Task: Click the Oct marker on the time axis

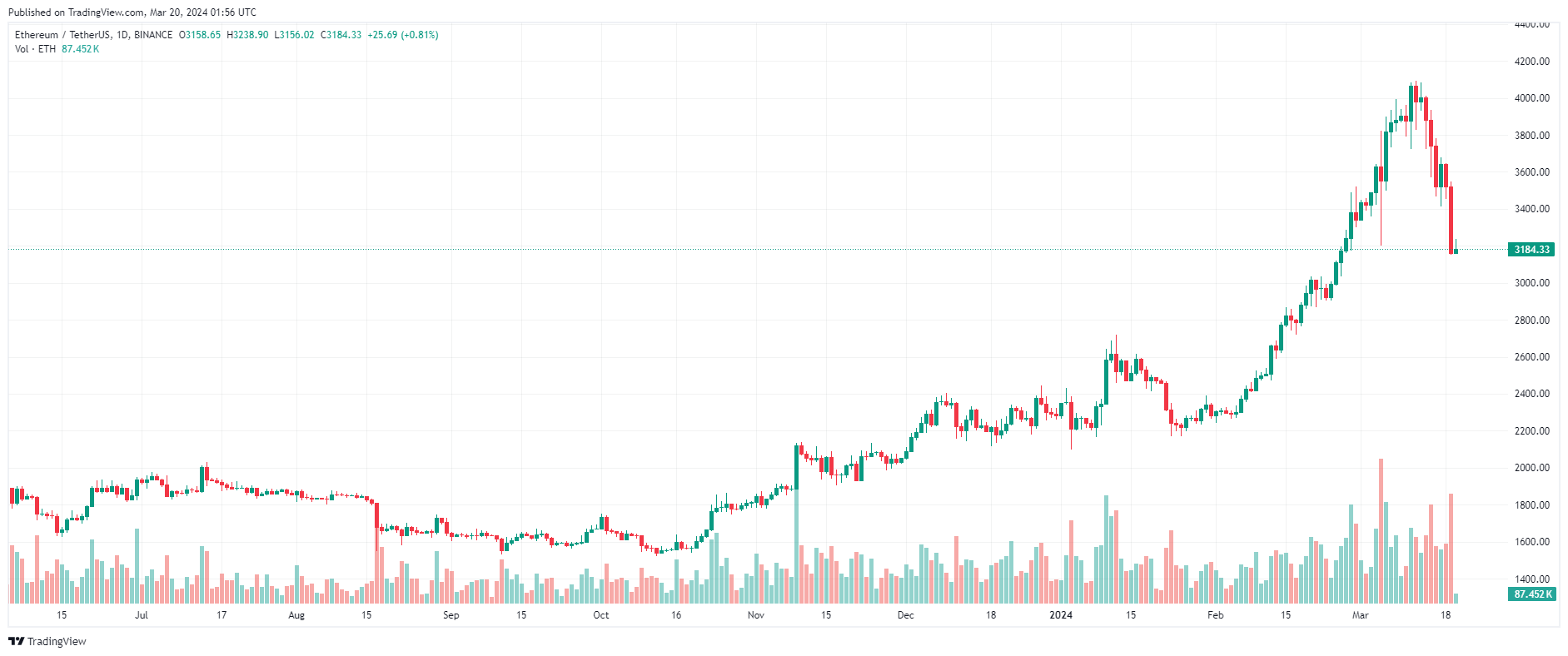Action: 600,615
